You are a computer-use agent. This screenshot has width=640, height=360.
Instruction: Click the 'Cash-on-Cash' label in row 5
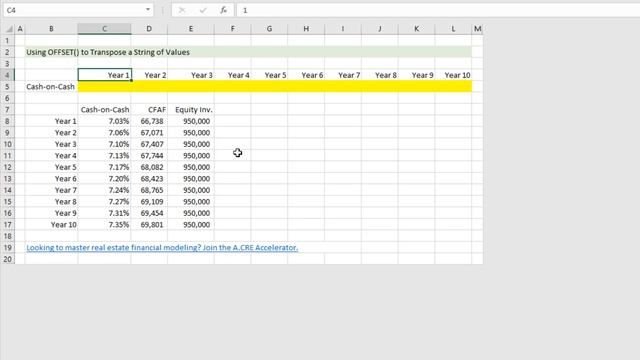click(x=51, y=87)
